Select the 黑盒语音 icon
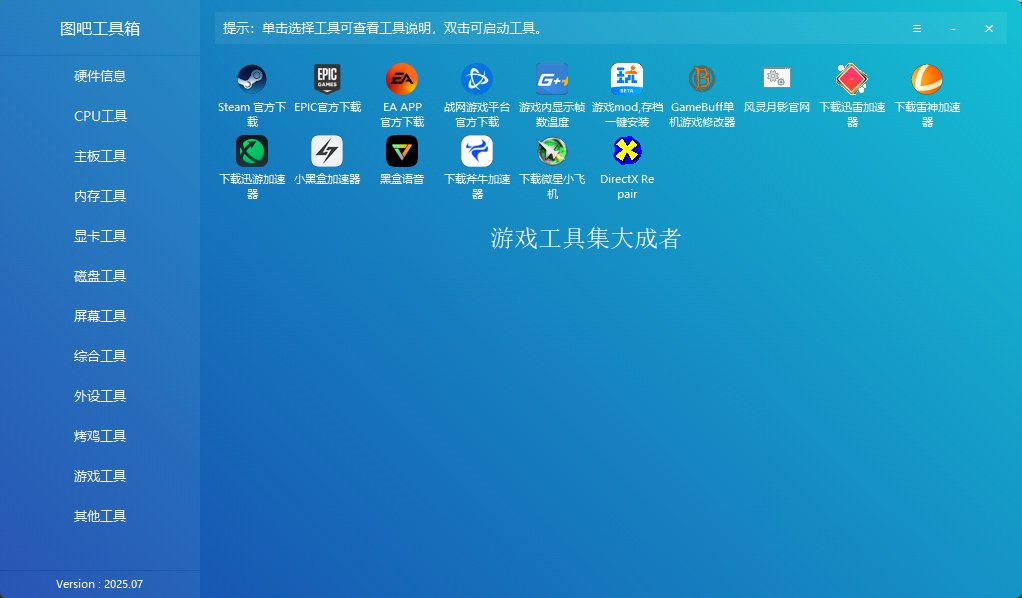 pos(402,151)
